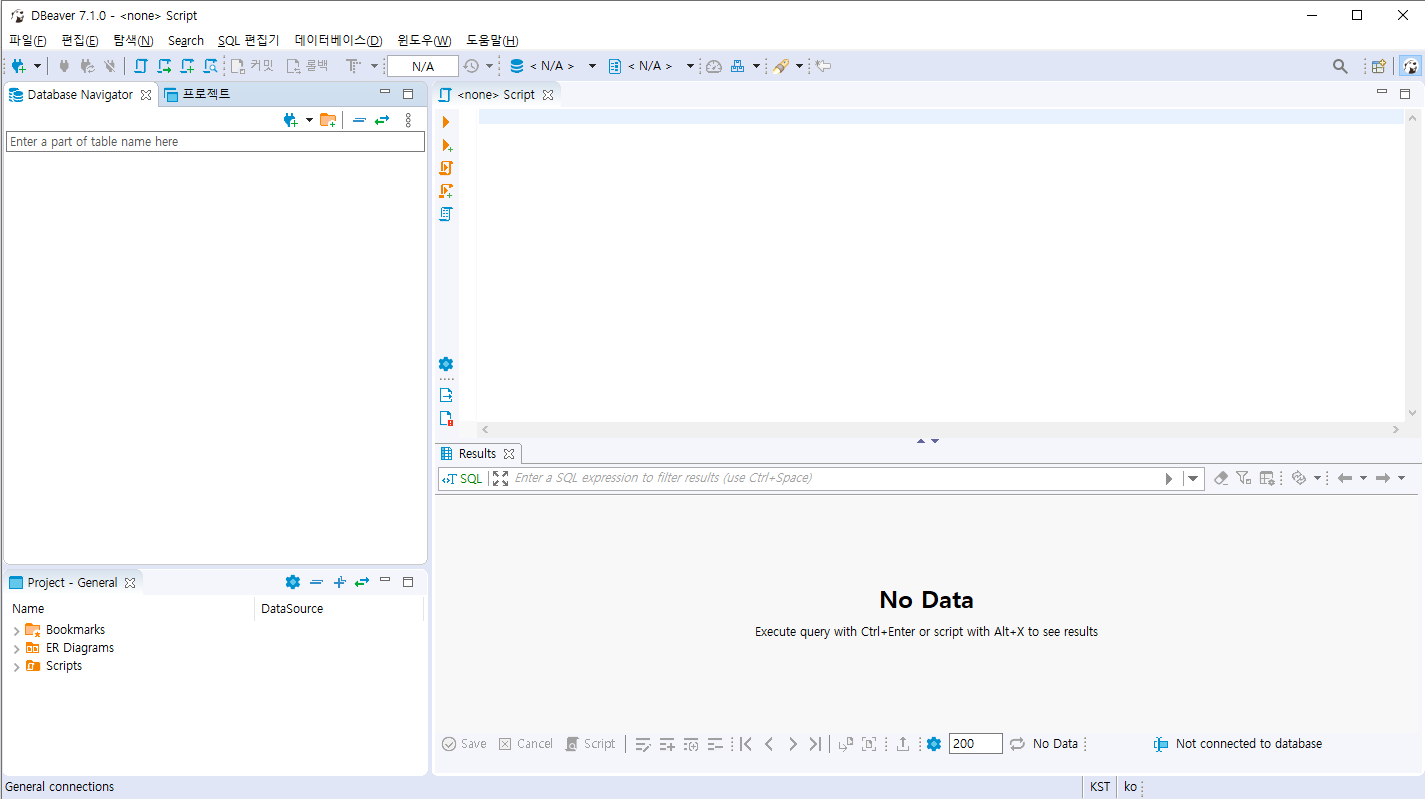Open the SQL 편집기 menu
Screen dimensions: 1425x799
click(249, 41)
